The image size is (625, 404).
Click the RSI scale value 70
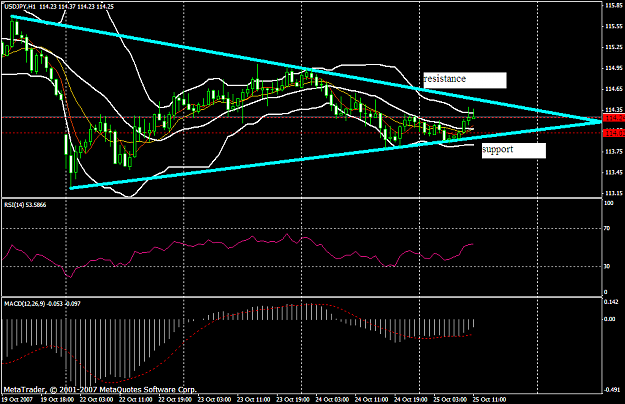pos(607,228)
